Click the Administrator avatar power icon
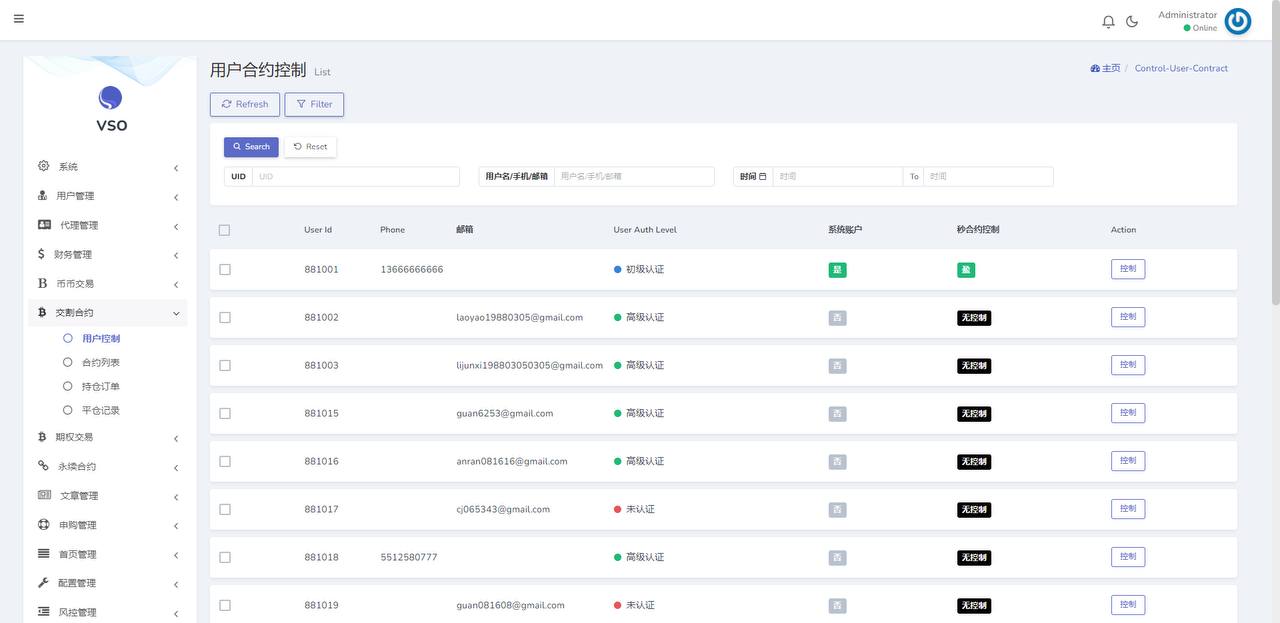Viewport: 1280px width, 623px height. tap(1237, 21)
